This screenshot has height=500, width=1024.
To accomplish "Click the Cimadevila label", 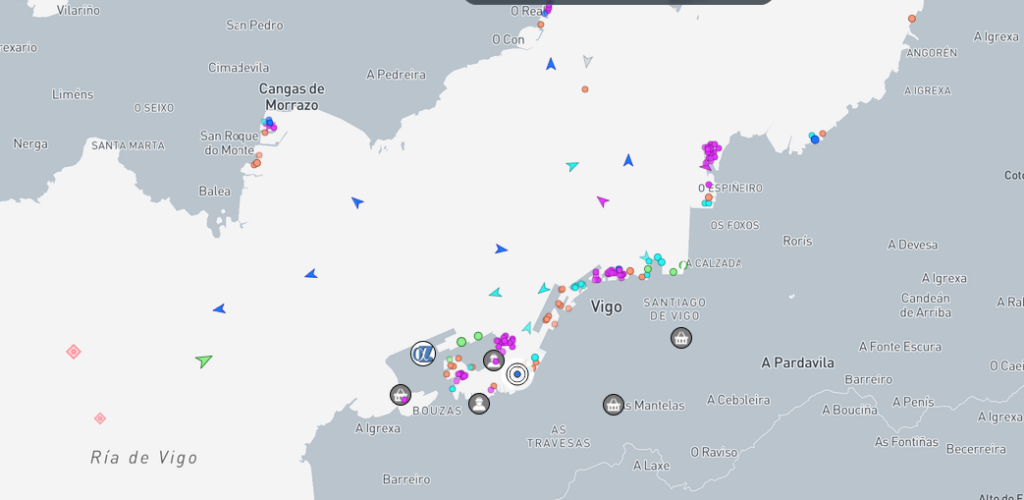I will (x=238, y=67).
